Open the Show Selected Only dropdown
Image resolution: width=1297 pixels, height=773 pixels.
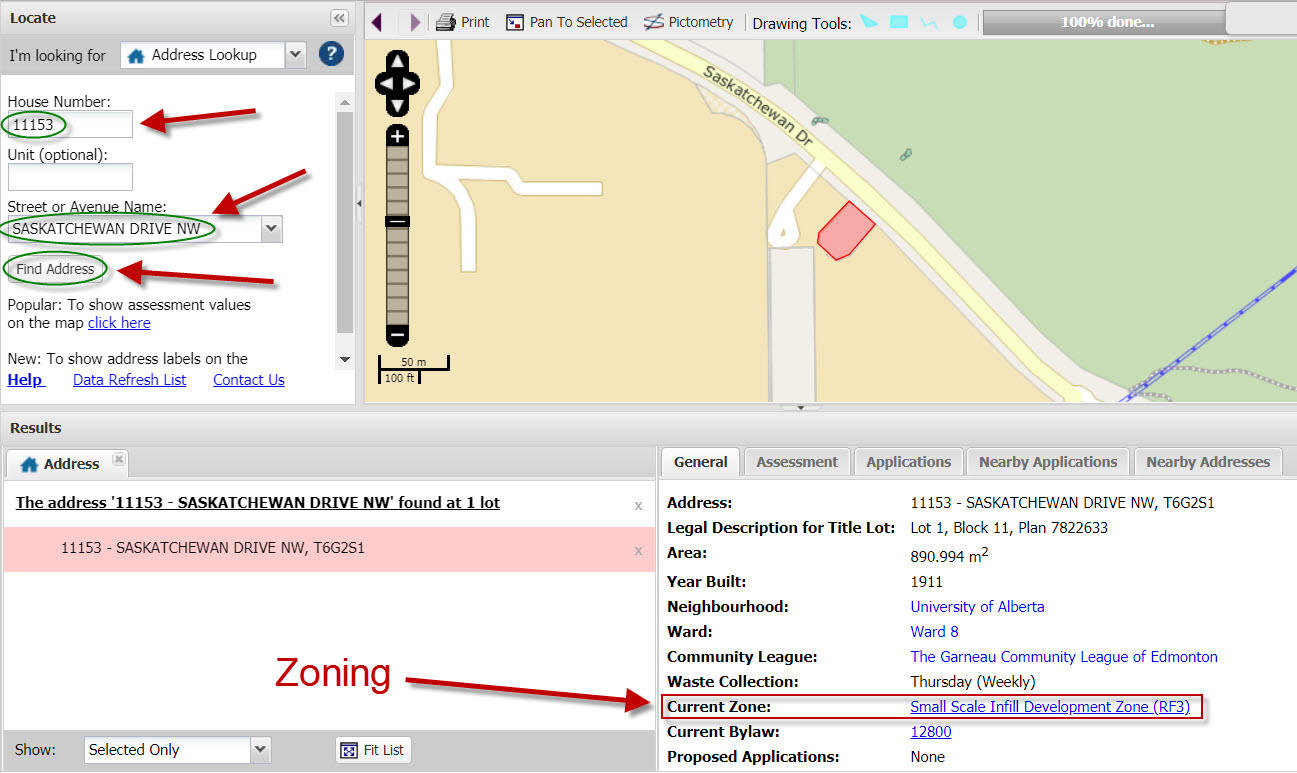tap(260, 749)
